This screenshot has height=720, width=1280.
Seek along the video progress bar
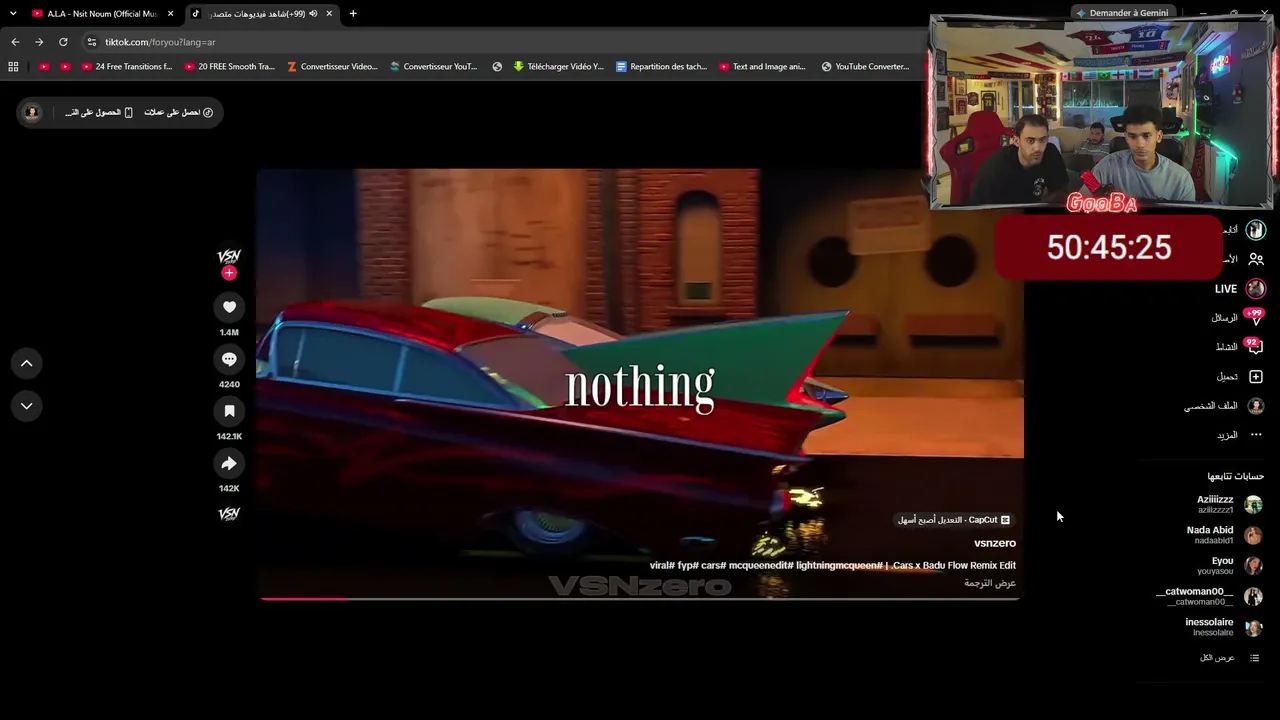[x=640, y=599]
